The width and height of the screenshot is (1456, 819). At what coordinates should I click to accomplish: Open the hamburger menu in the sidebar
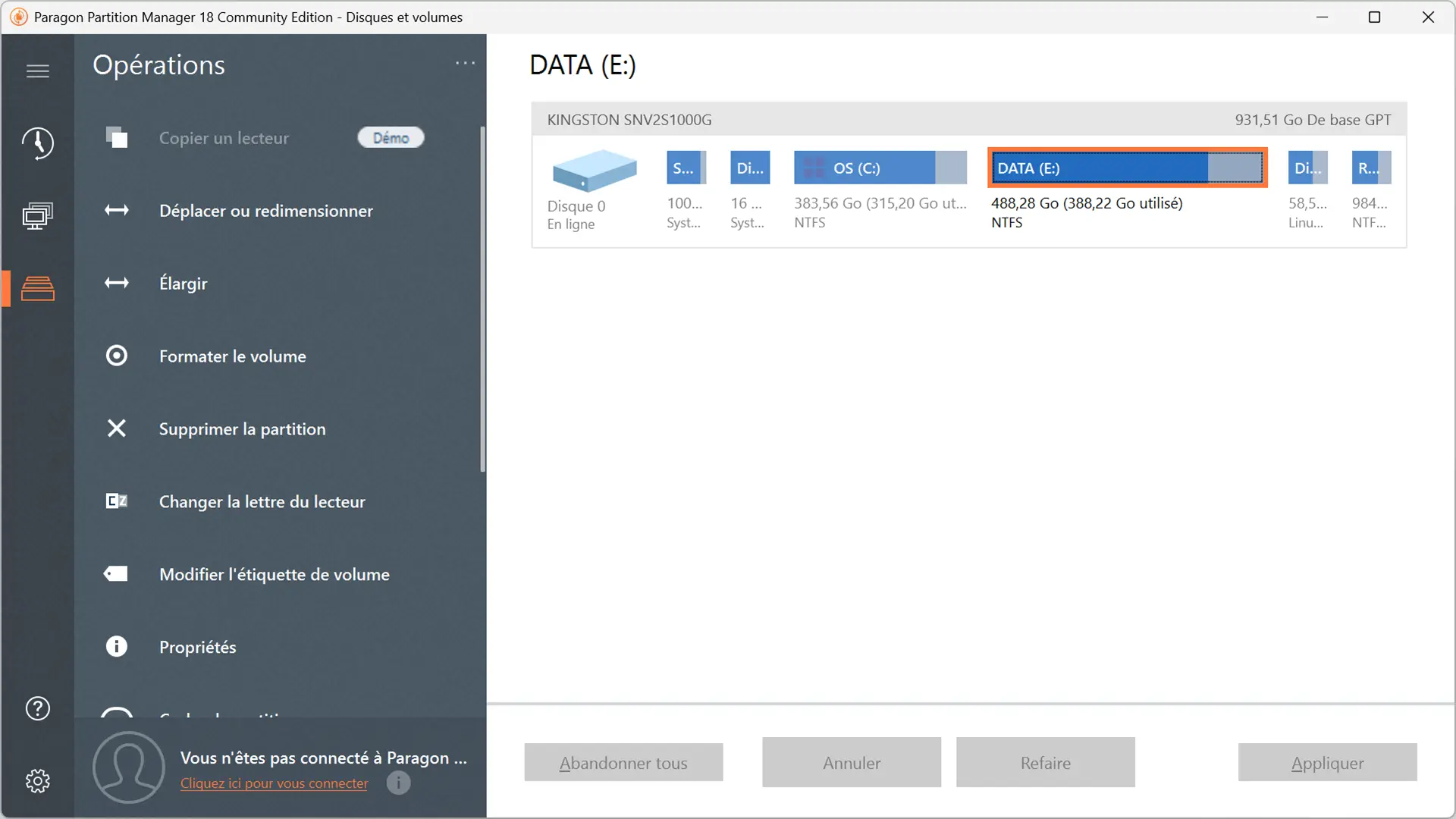coord(37,71)
